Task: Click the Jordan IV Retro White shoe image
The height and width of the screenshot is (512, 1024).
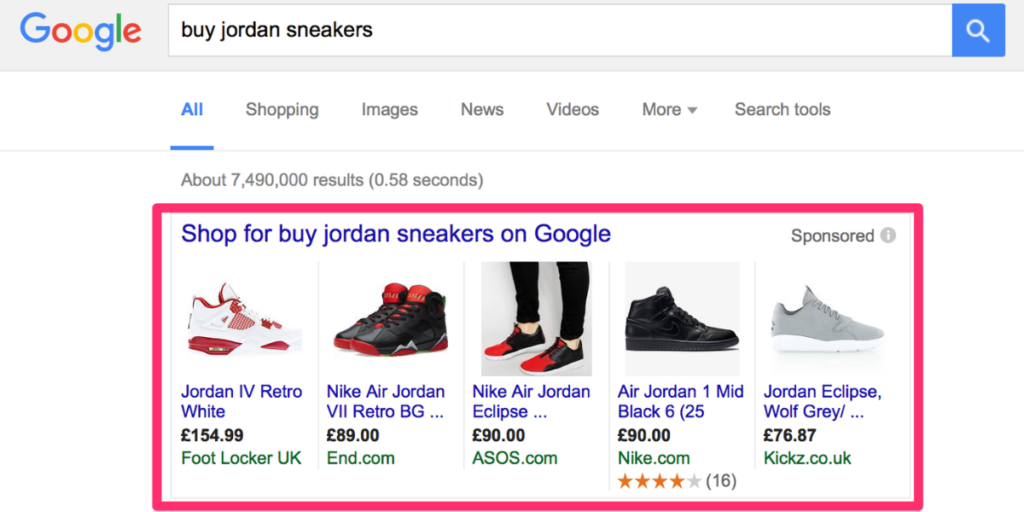Action: (244, 318)
